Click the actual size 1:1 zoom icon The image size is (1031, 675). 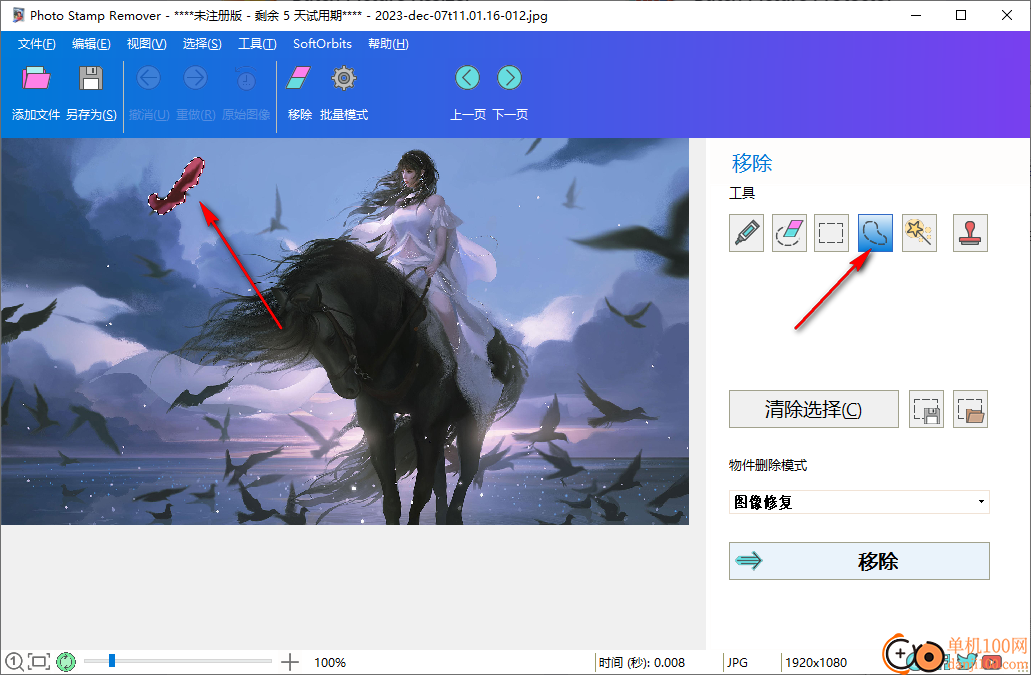pyautogui.click(x=14, y=662)
